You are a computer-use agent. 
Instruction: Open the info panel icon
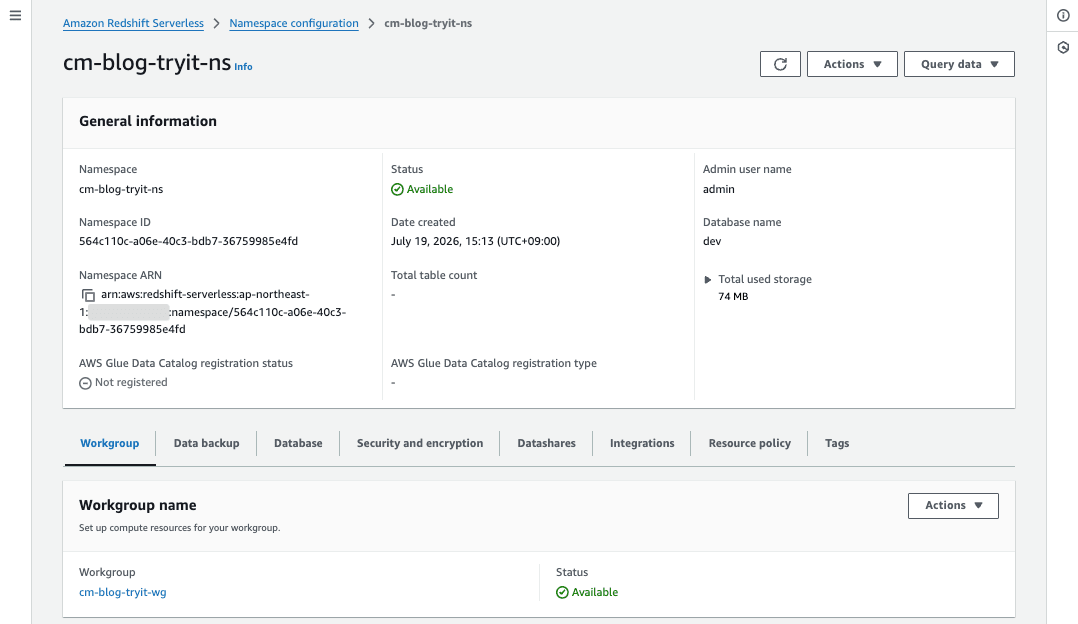tap(1063, 15)
